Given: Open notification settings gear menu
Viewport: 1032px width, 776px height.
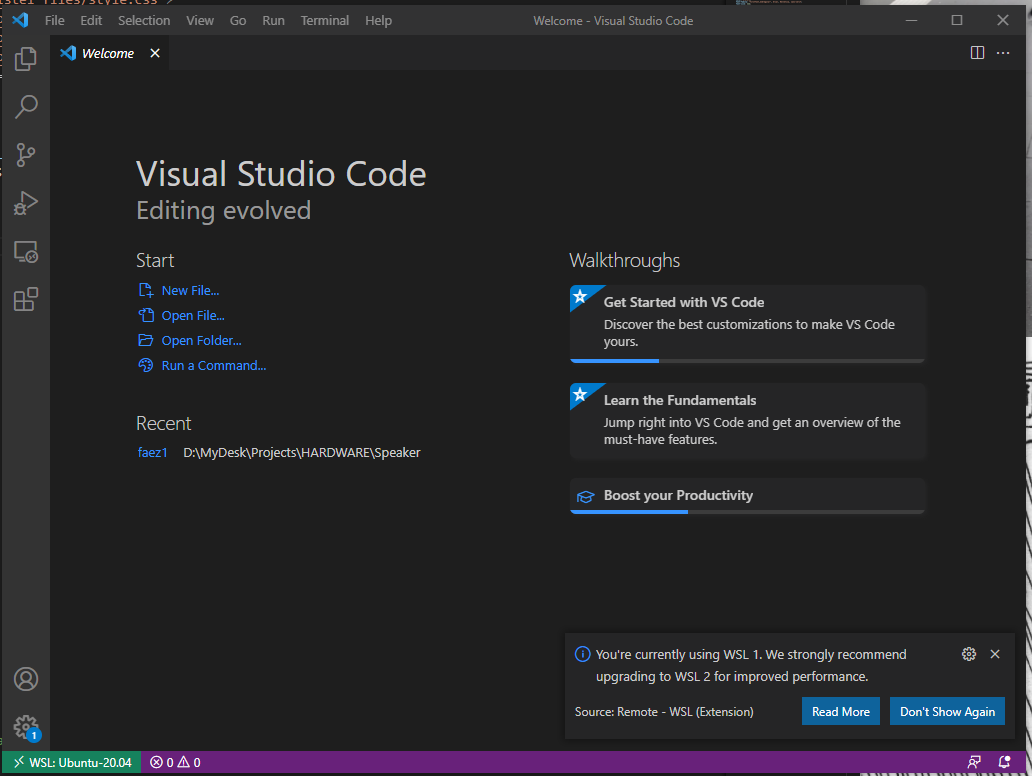Looking at the screenshot, I should click(x=968, y=654).
